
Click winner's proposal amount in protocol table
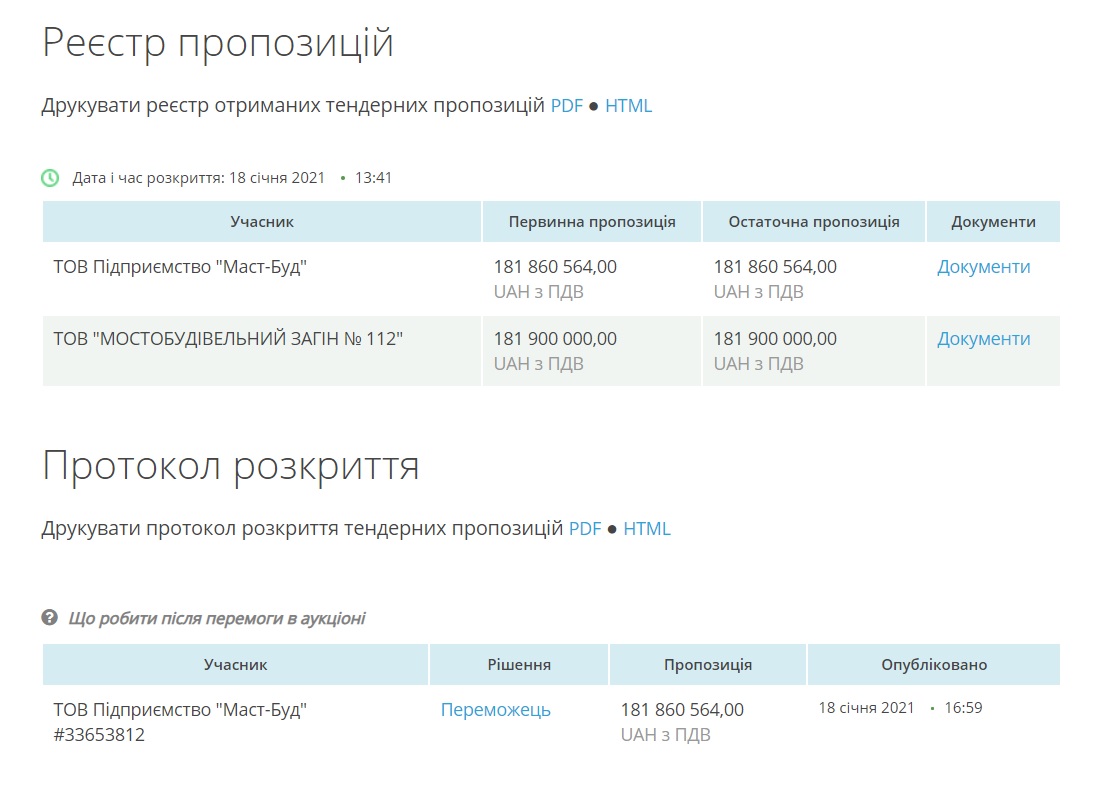[682, 710]
